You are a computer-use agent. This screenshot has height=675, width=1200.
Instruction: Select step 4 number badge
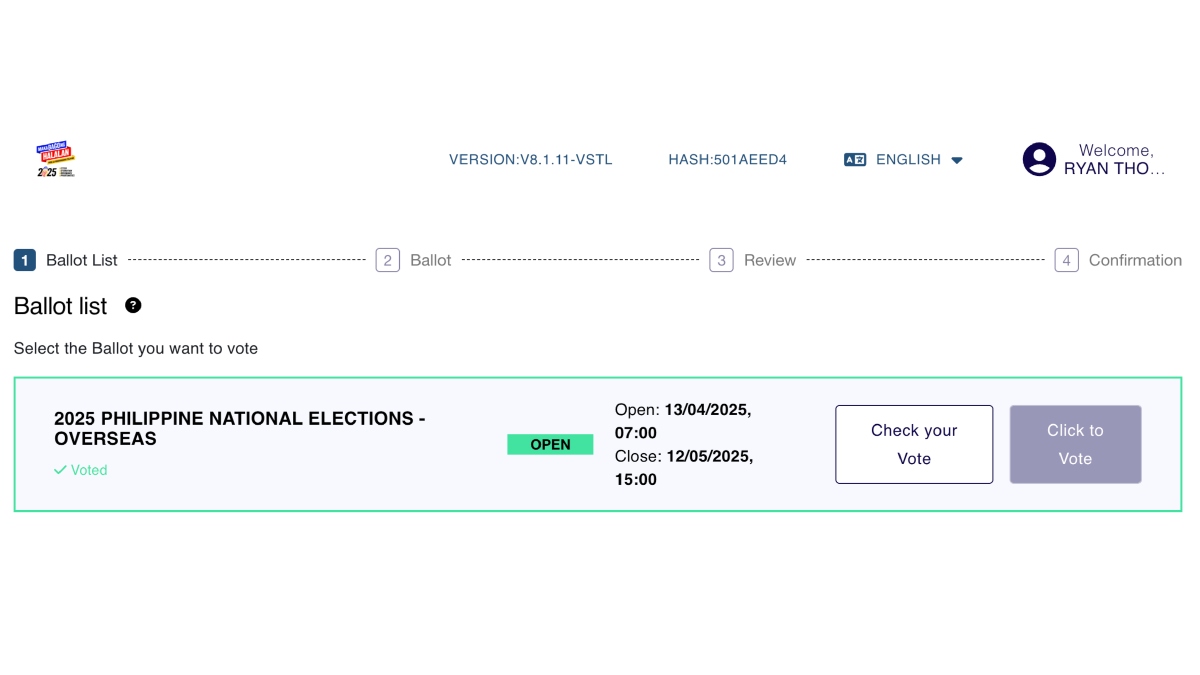click(x=1066, y=260)
